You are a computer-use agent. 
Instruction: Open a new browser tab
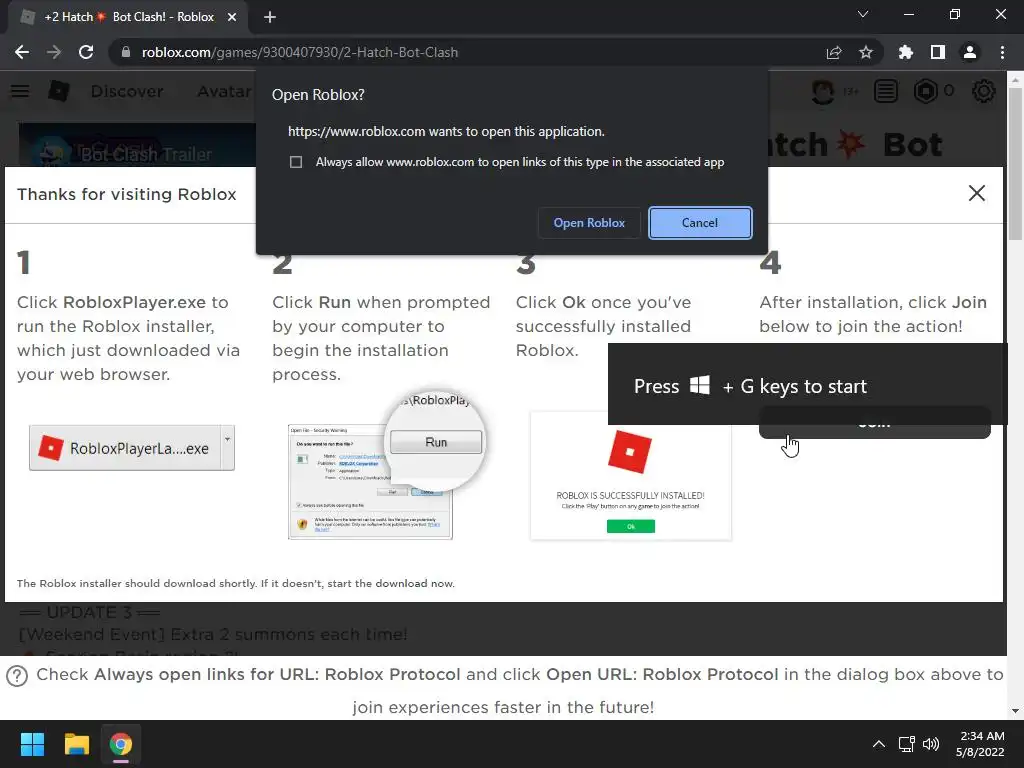coord(270,17)
